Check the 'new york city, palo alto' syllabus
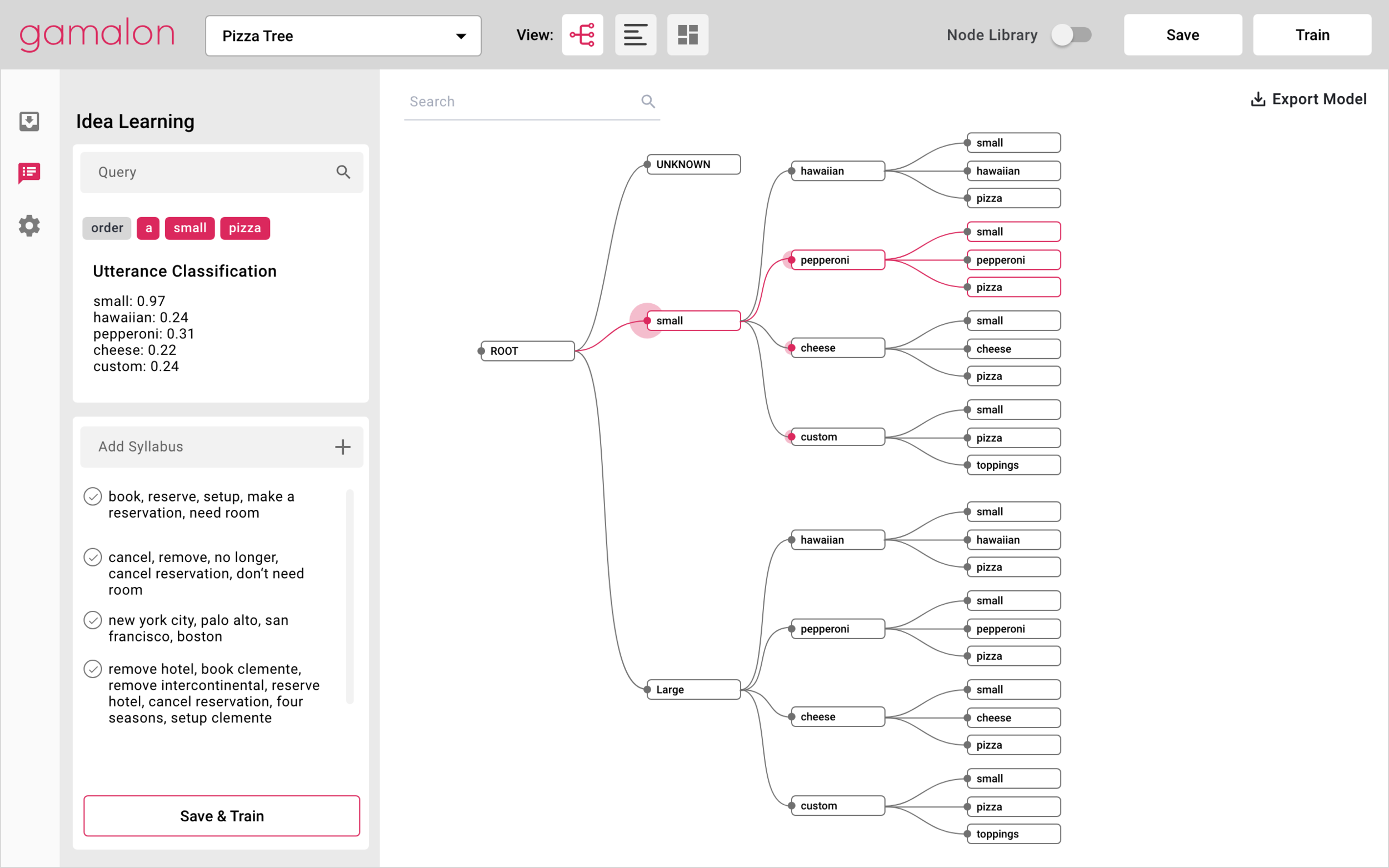1389x868 pixels. coord(92,620)
